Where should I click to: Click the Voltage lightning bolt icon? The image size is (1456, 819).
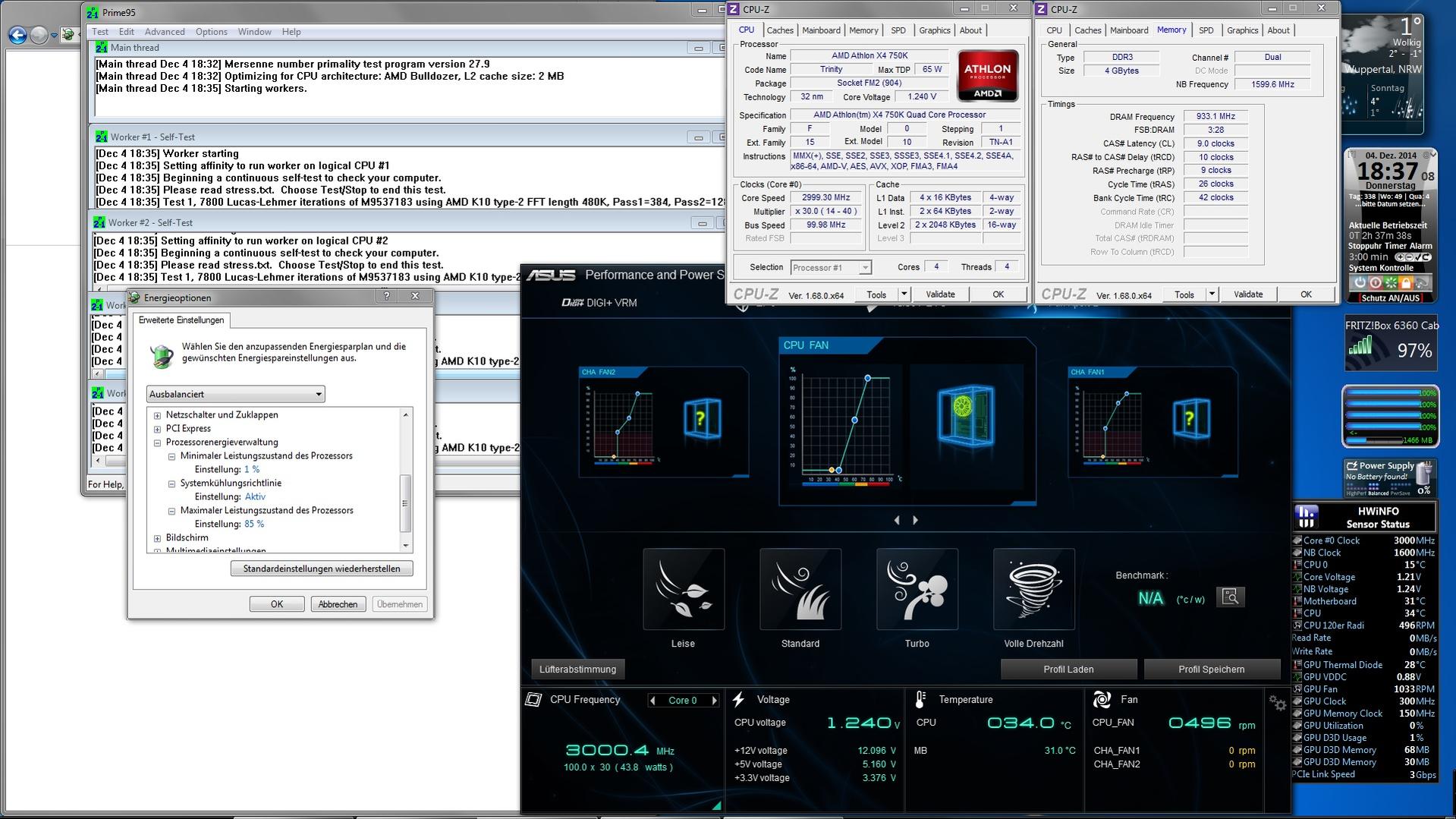(x=738, y=699)
